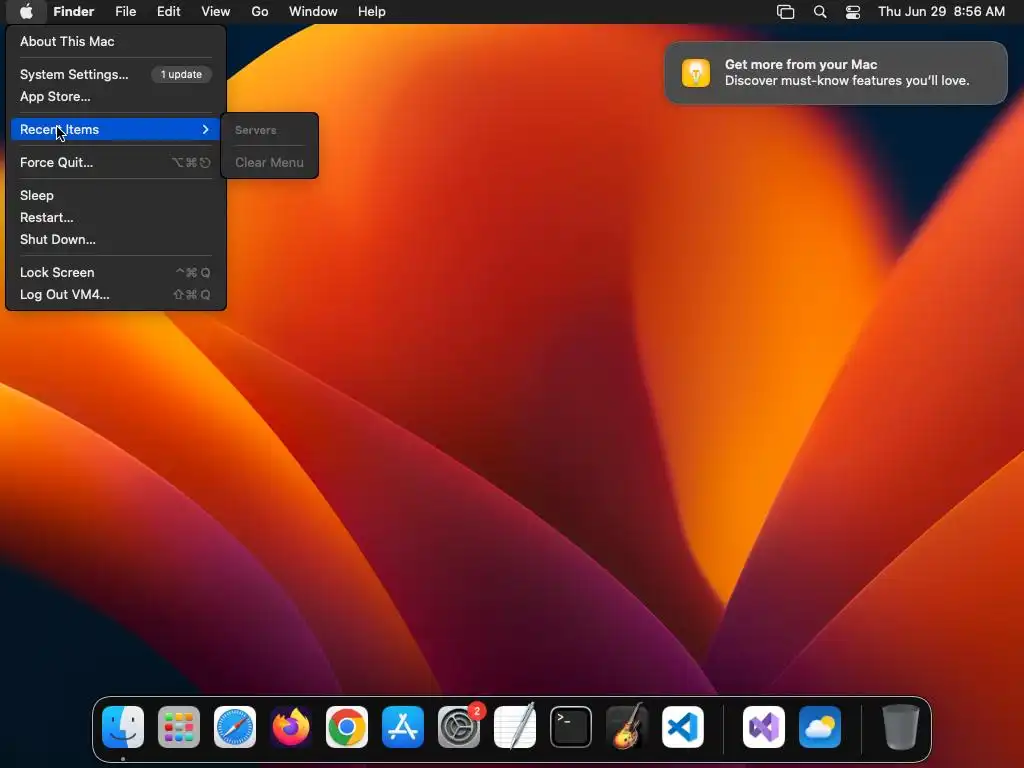Open Finder from the Dock
The image size is (1024, 768).
pyautogui.click(x=123, y=727)
